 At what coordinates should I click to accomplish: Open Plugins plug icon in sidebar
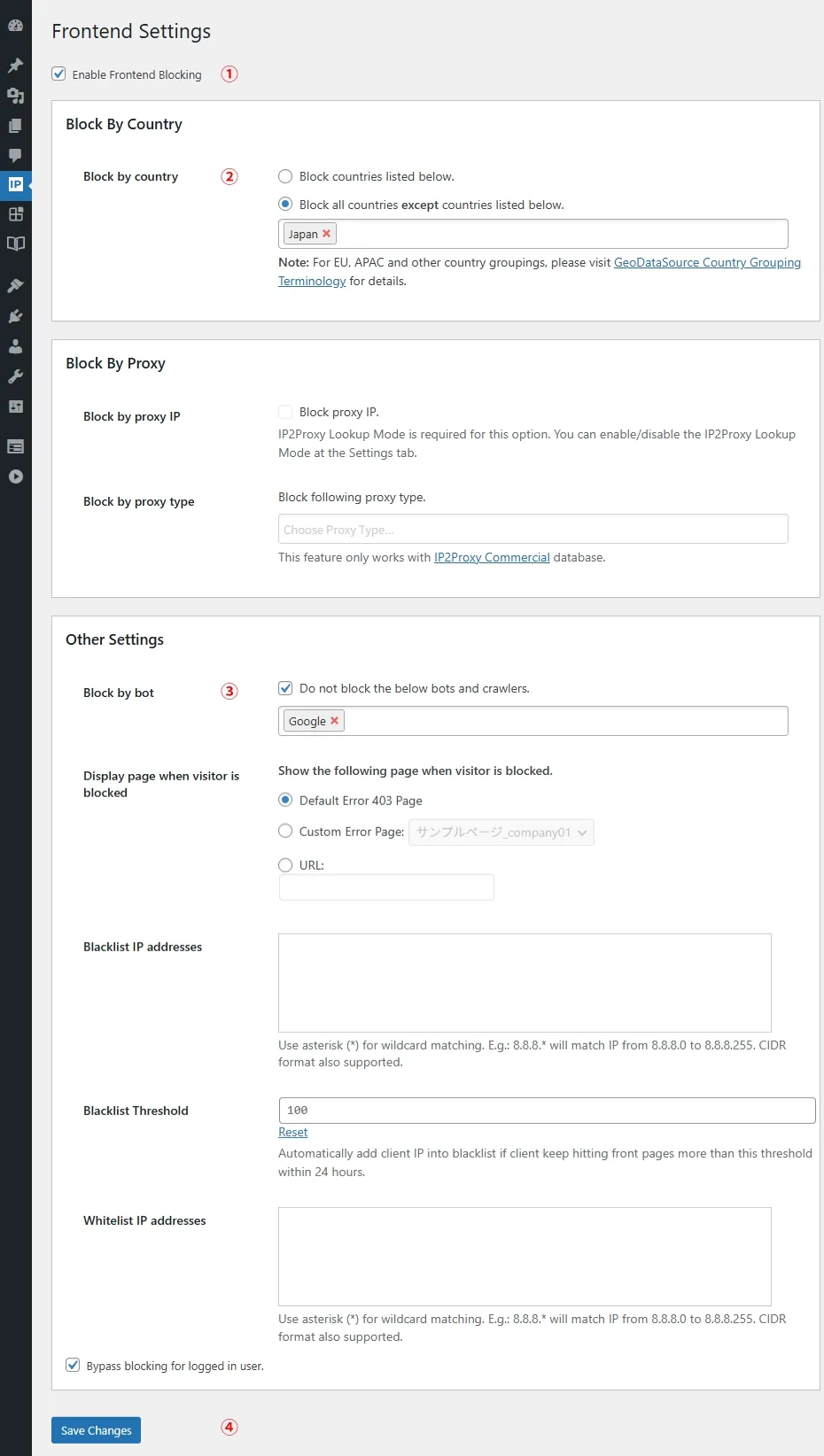click(15, 316)
